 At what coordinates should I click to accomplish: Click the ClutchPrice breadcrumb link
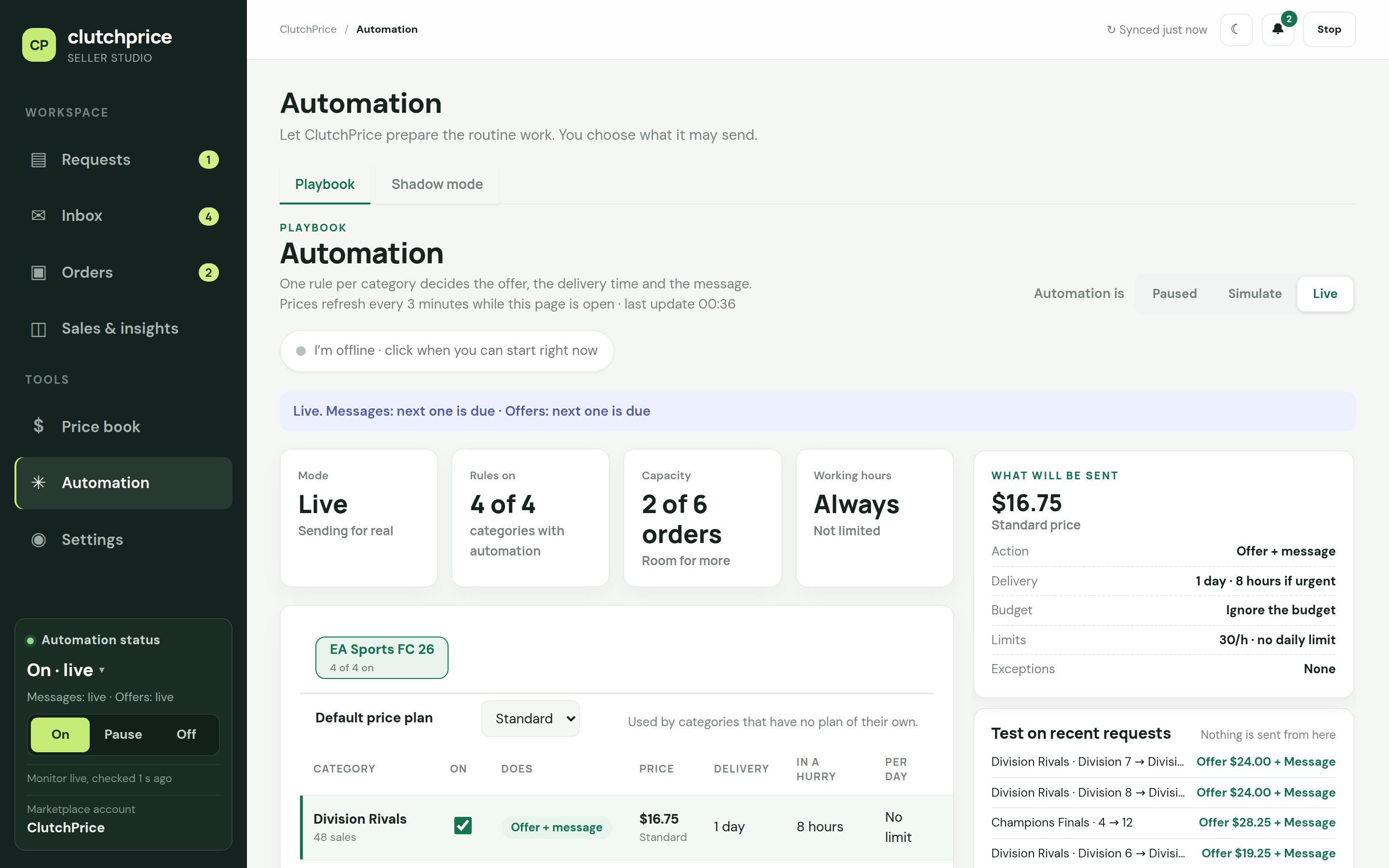308,29
